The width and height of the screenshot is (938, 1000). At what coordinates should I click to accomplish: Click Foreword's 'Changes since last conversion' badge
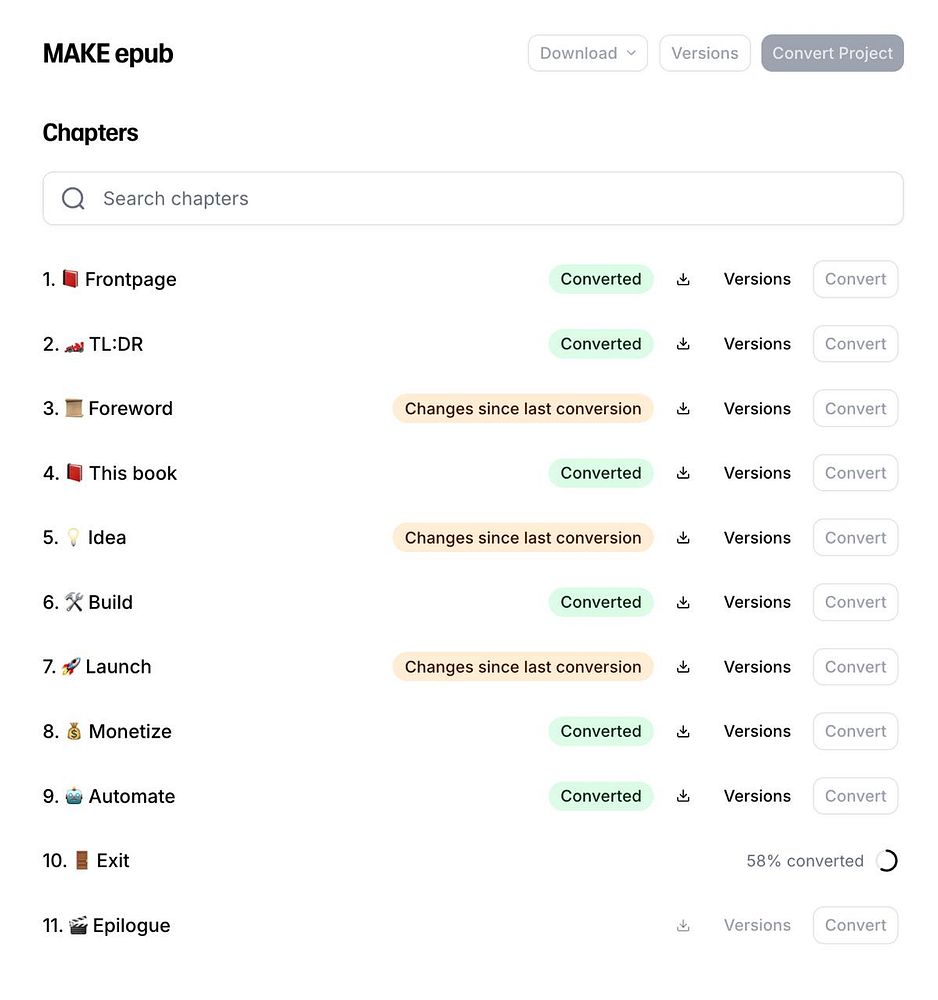click(522, 409)
